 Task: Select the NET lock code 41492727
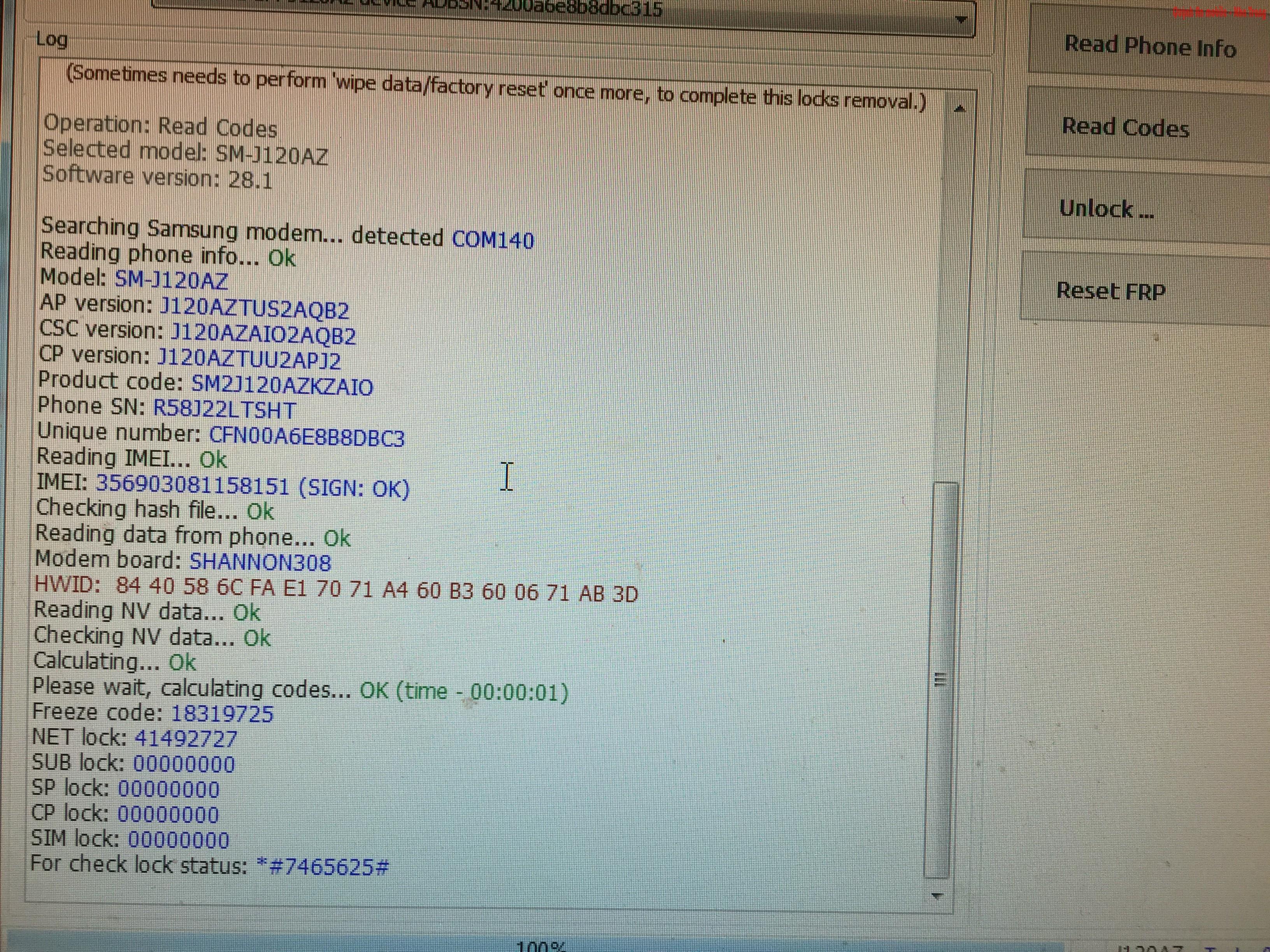tap(186, 738)
